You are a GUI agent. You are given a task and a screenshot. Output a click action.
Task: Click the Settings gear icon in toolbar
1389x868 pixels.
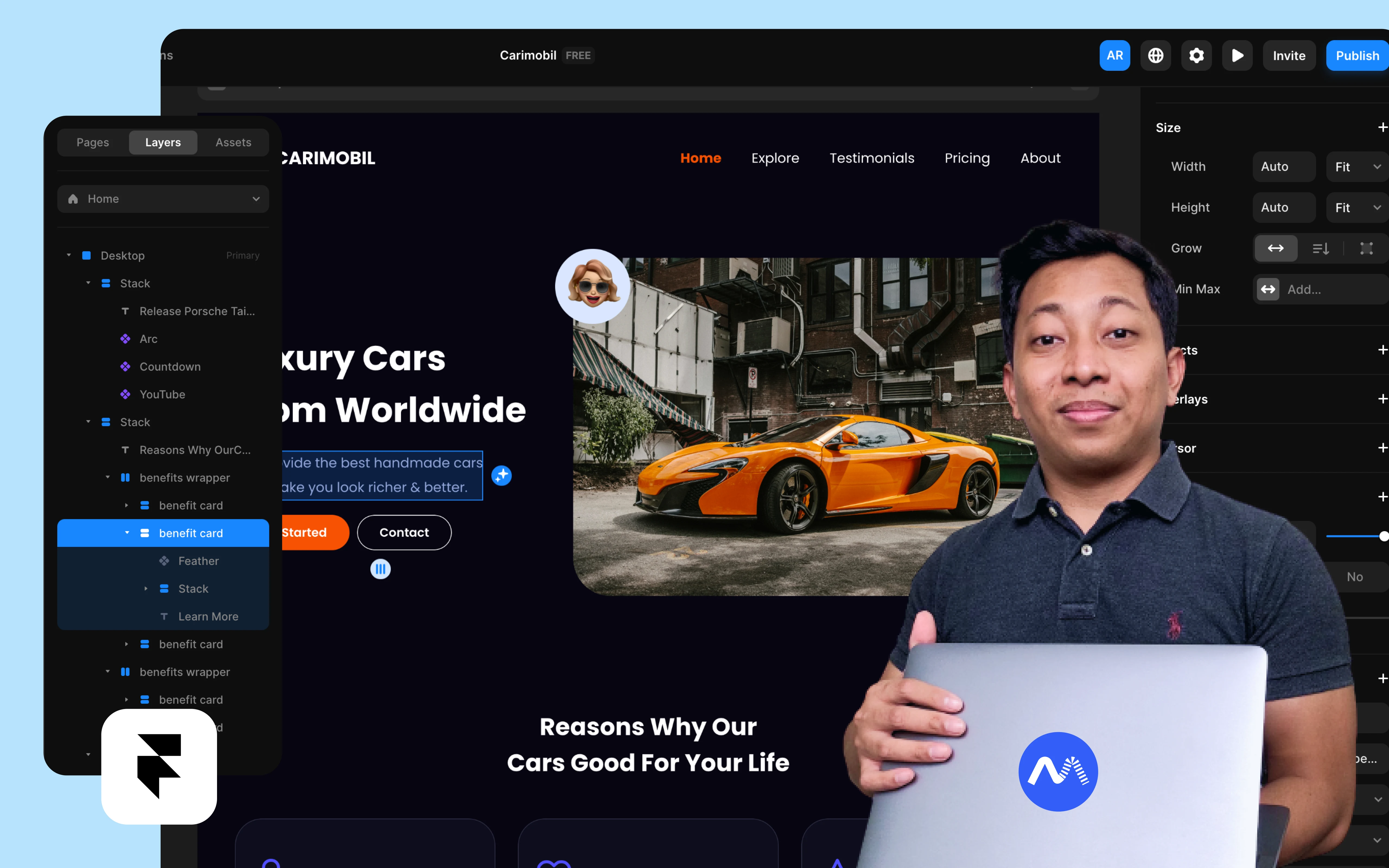[x=1197, y=55]
